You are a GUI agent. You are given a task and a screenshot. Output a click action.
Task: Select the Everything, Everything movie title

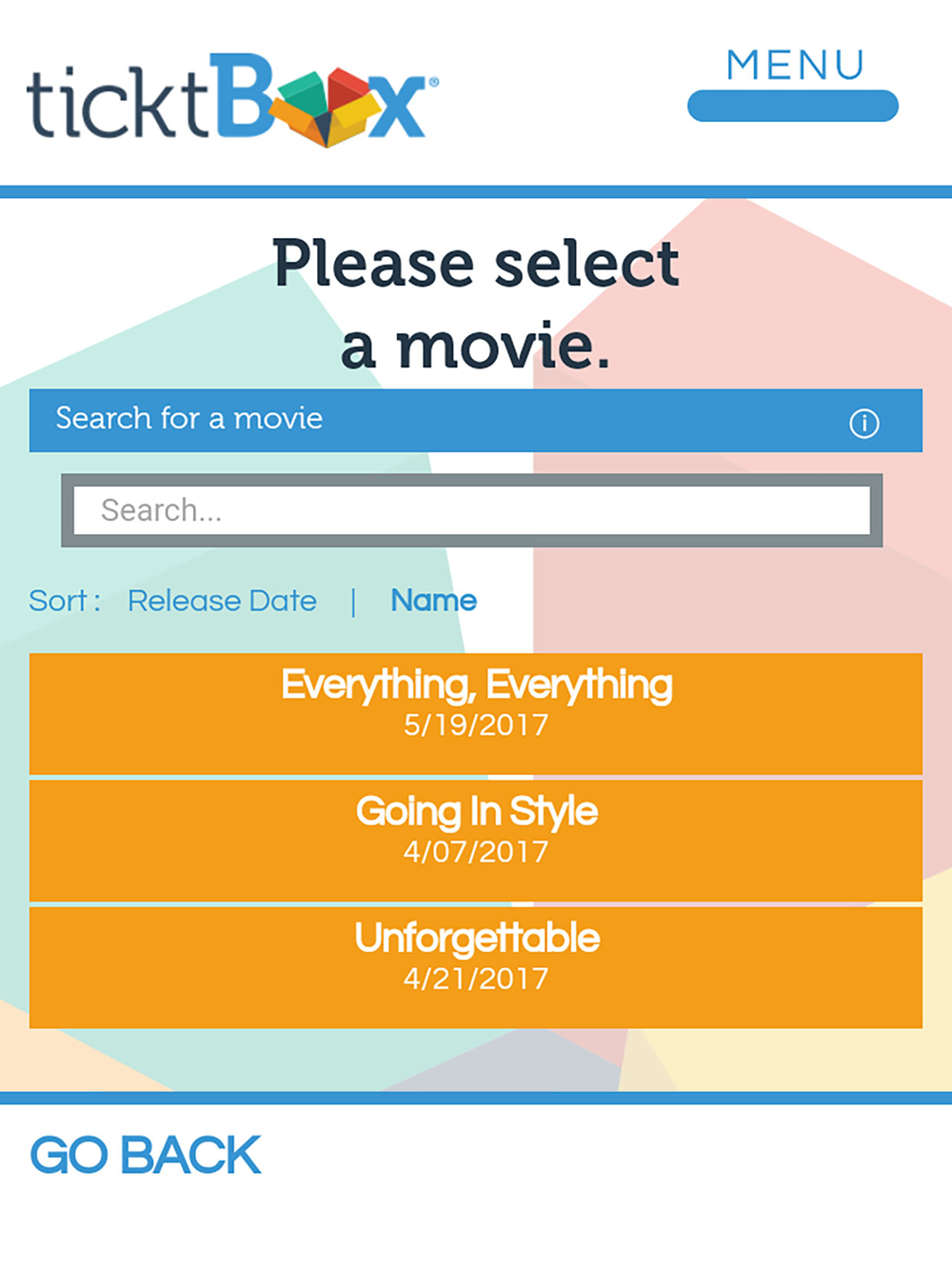pos(476,685)
